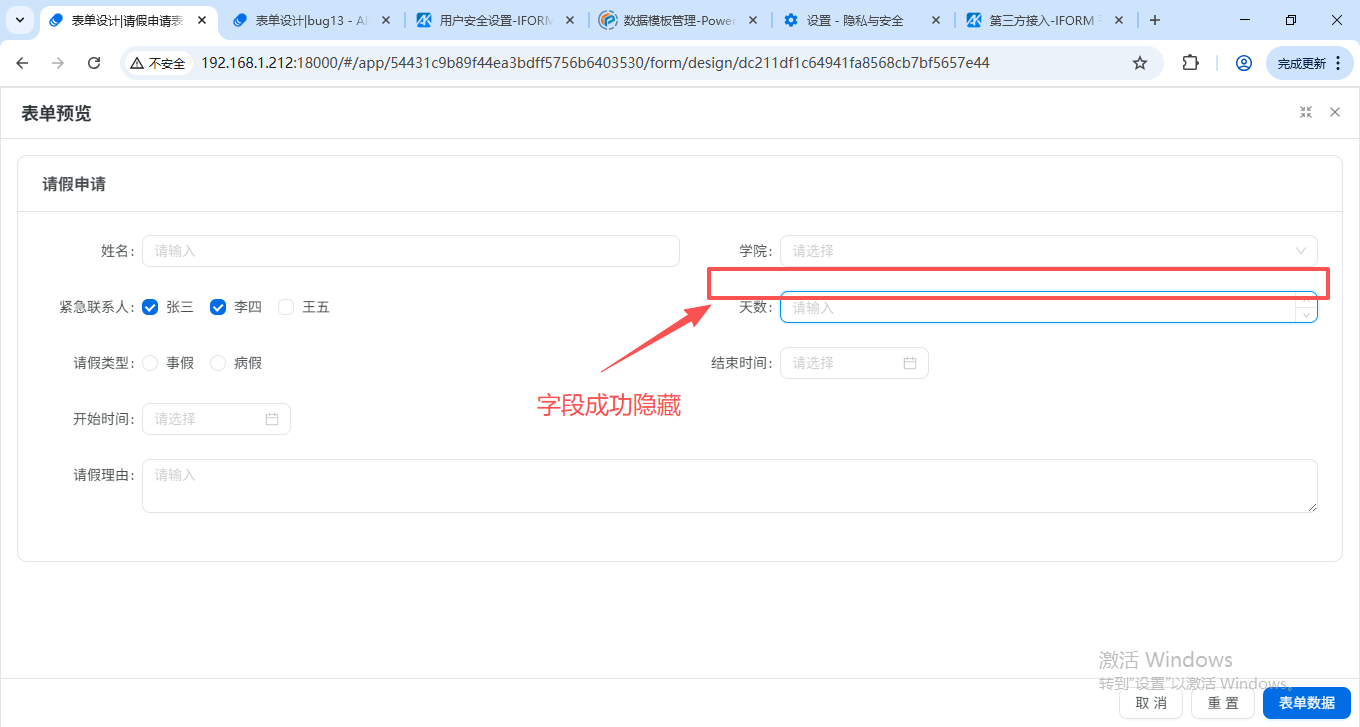Select the 病假 radio button
1360x727 pixels.
tap(218, 363)
